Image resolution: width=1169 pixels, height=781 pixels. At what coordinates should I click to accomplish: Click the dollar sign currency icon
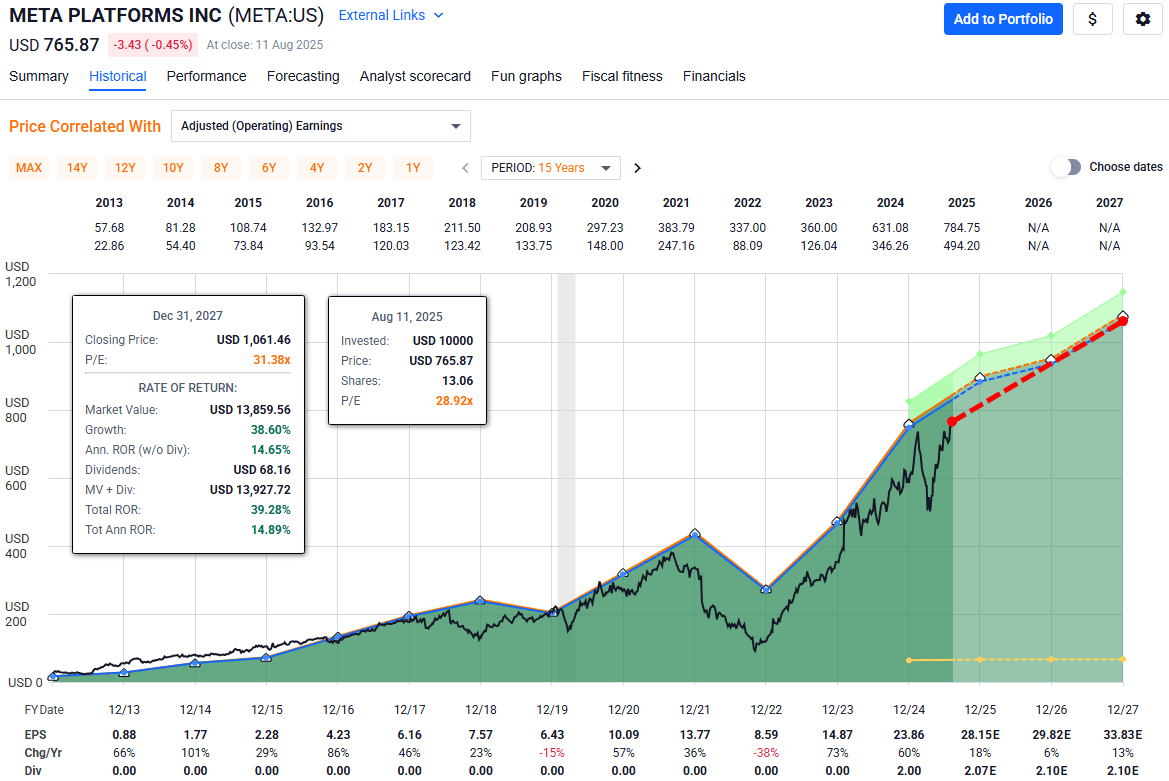coord(1092,19)
